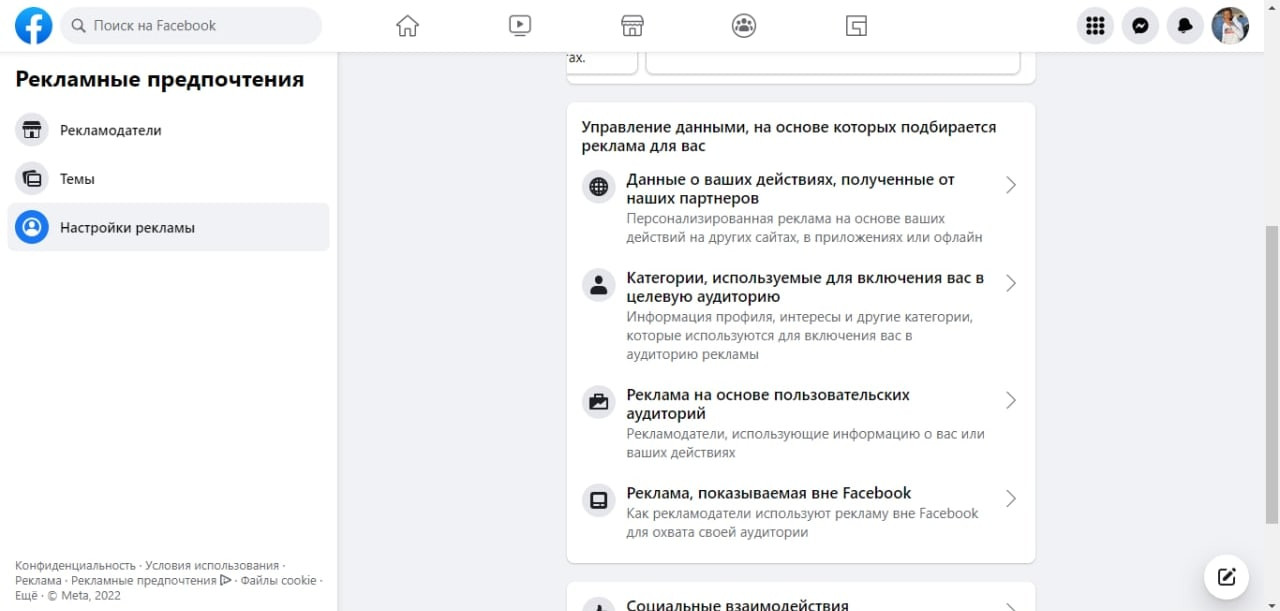Expand Социальные взаимодействия chevron
Screen dimensions: 1280x611
[x=1011, y=606]
